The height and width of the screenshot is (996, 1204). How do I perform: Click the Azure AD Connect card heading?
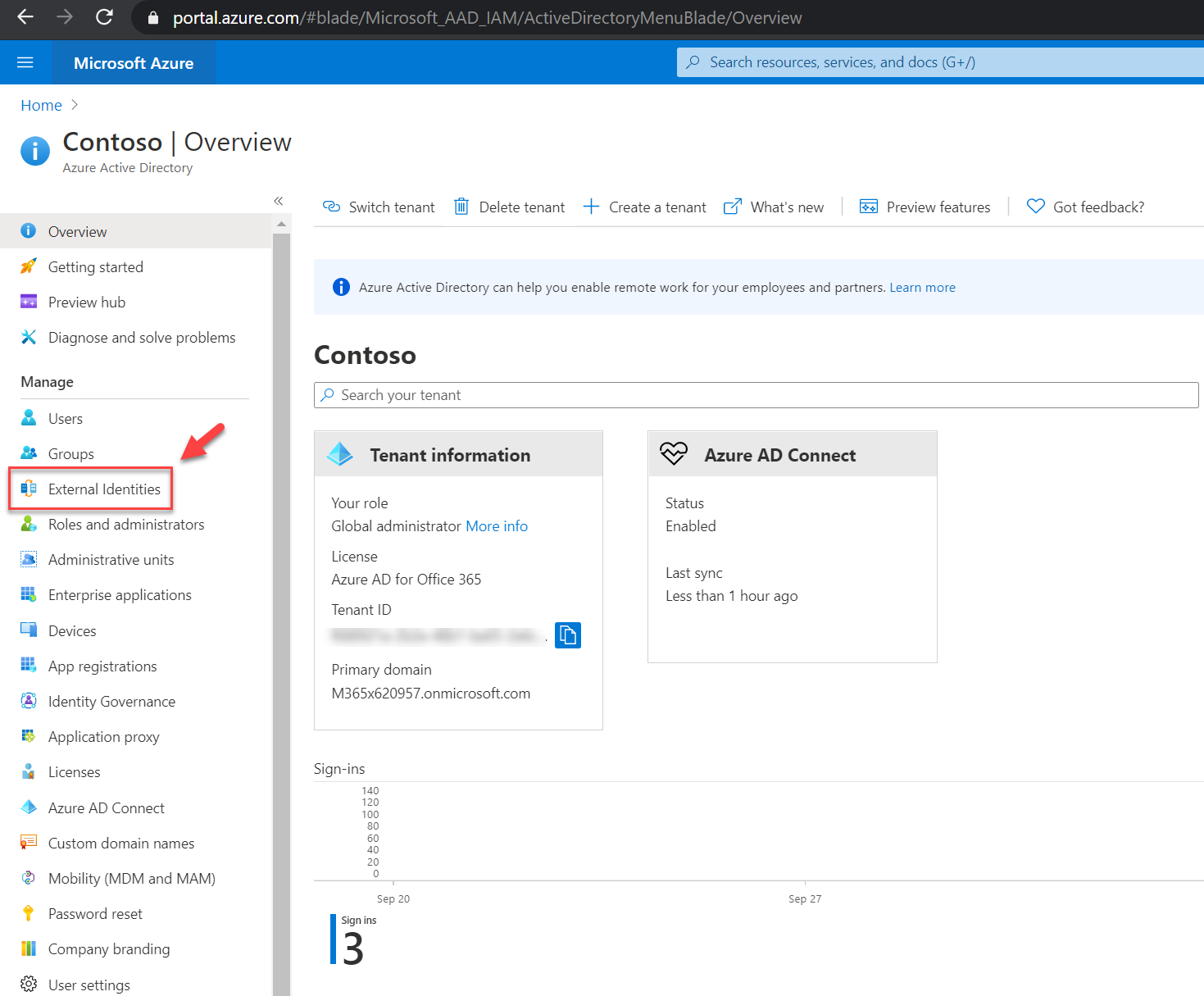pos(779,456)
